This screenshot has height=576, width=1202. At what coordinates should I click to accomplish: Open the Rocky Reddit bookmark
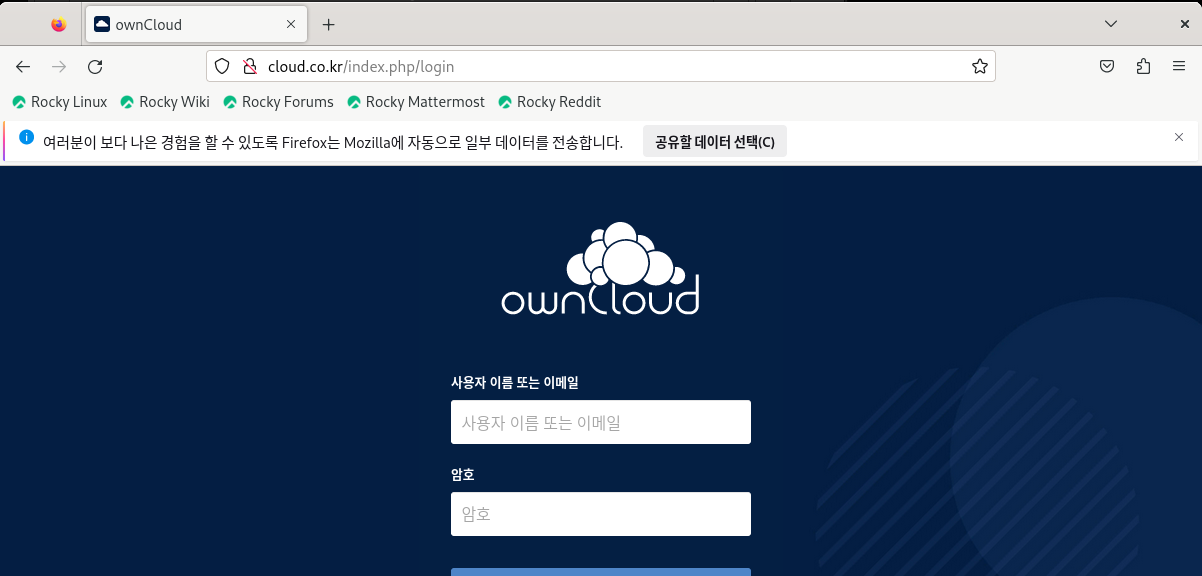tap(550, 102)
